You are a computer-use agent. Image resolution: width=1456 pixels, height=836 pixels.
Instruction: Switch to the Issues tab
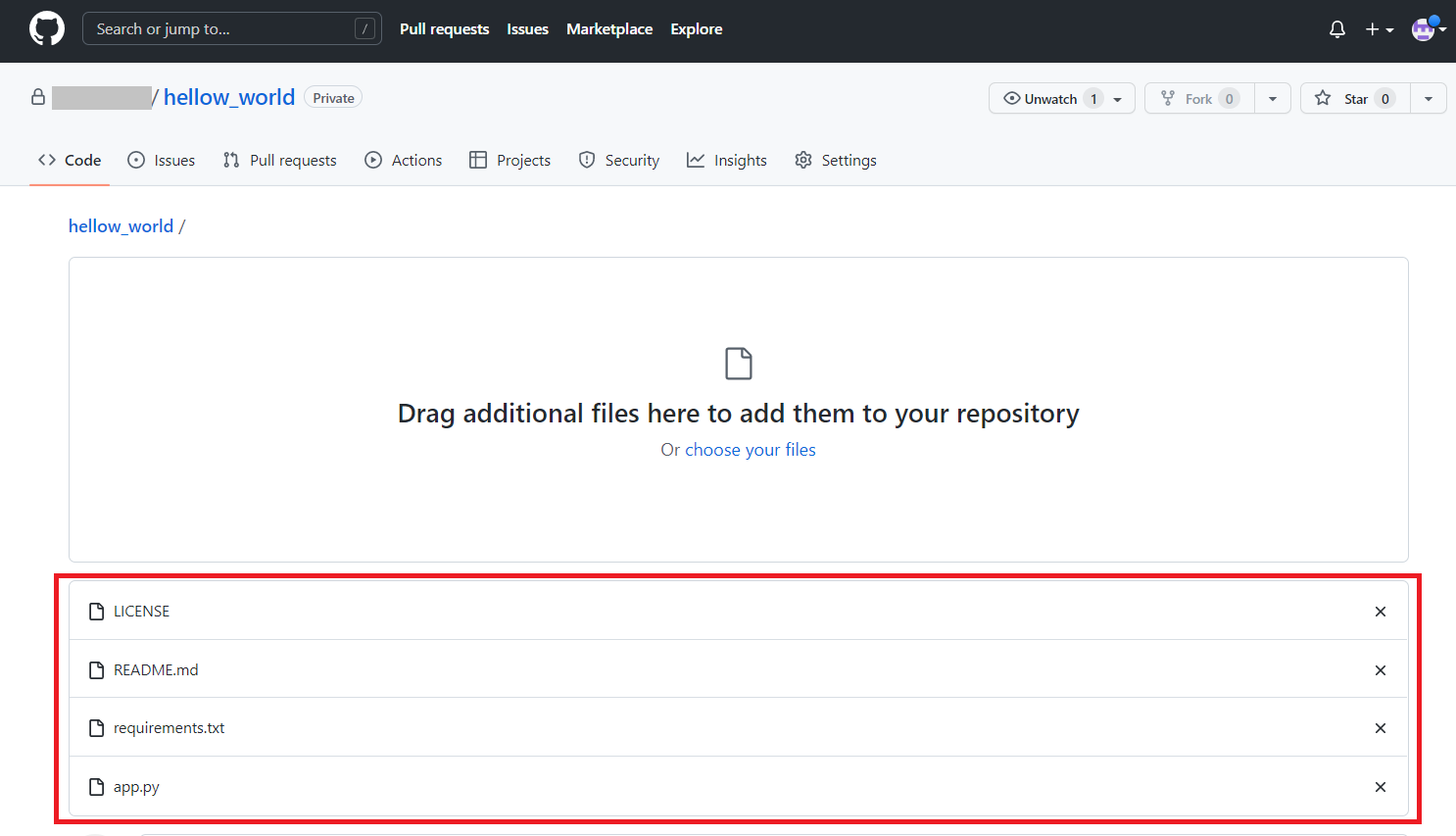click(162, 161)
